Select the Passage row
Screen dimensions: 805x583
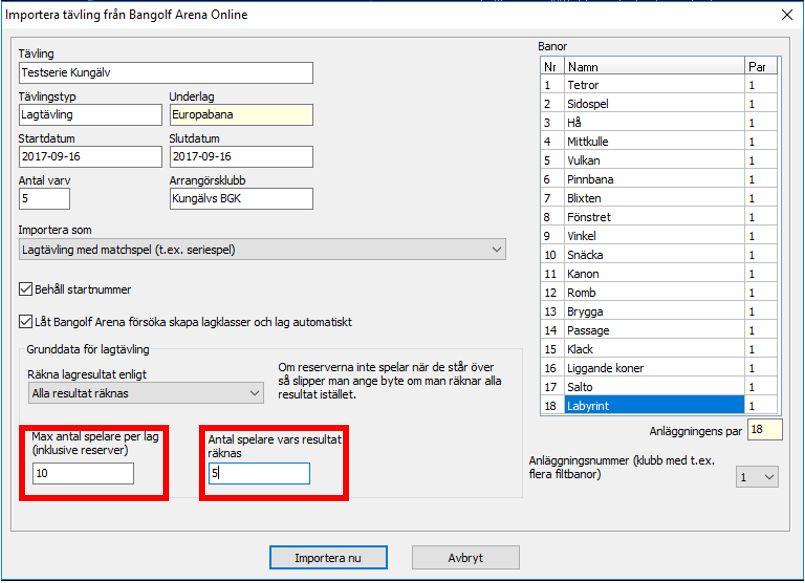click(659, 331)
